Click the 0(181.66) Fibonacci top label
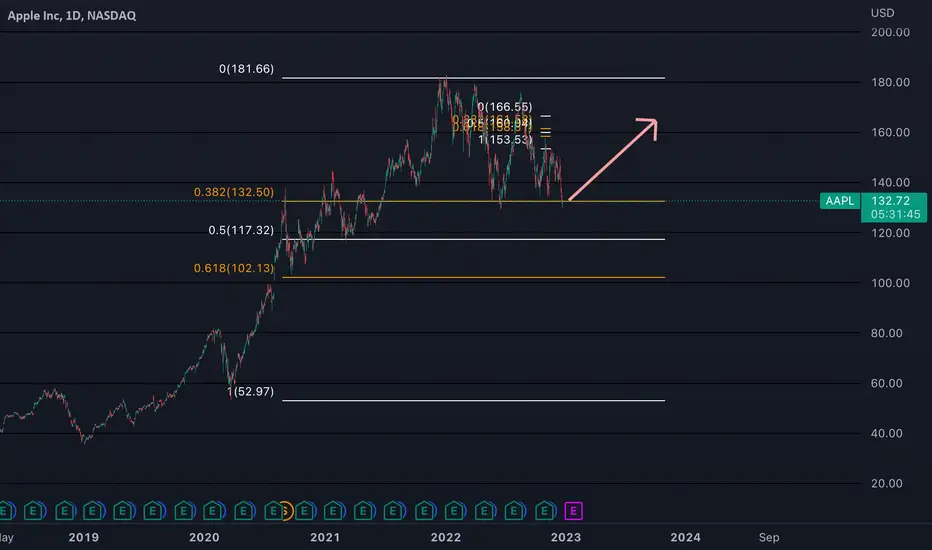932x550 pixels. [x=246, y=69]
